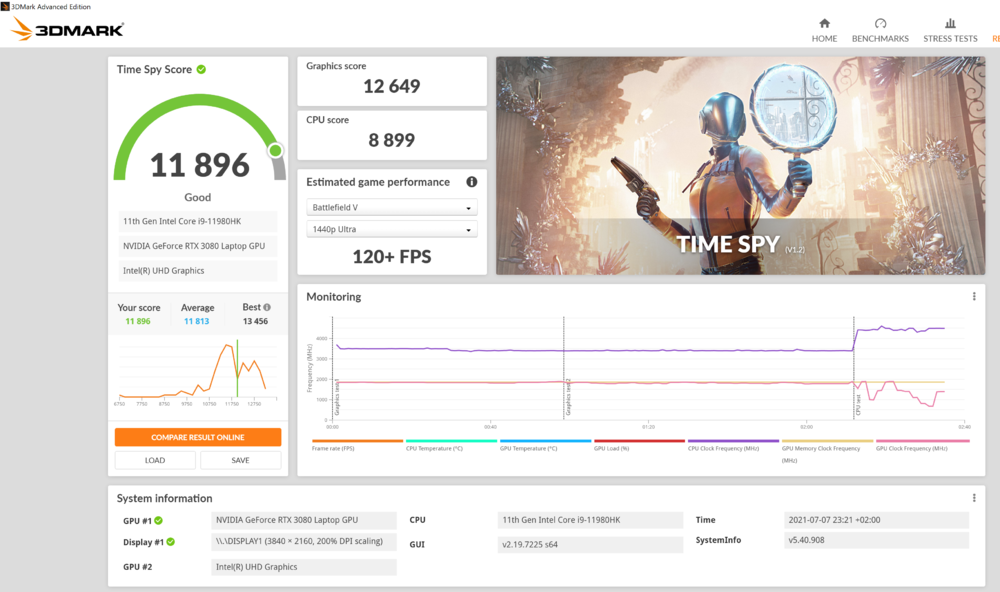Open the Battlefield V game dropdown

(x=392, y=208)
